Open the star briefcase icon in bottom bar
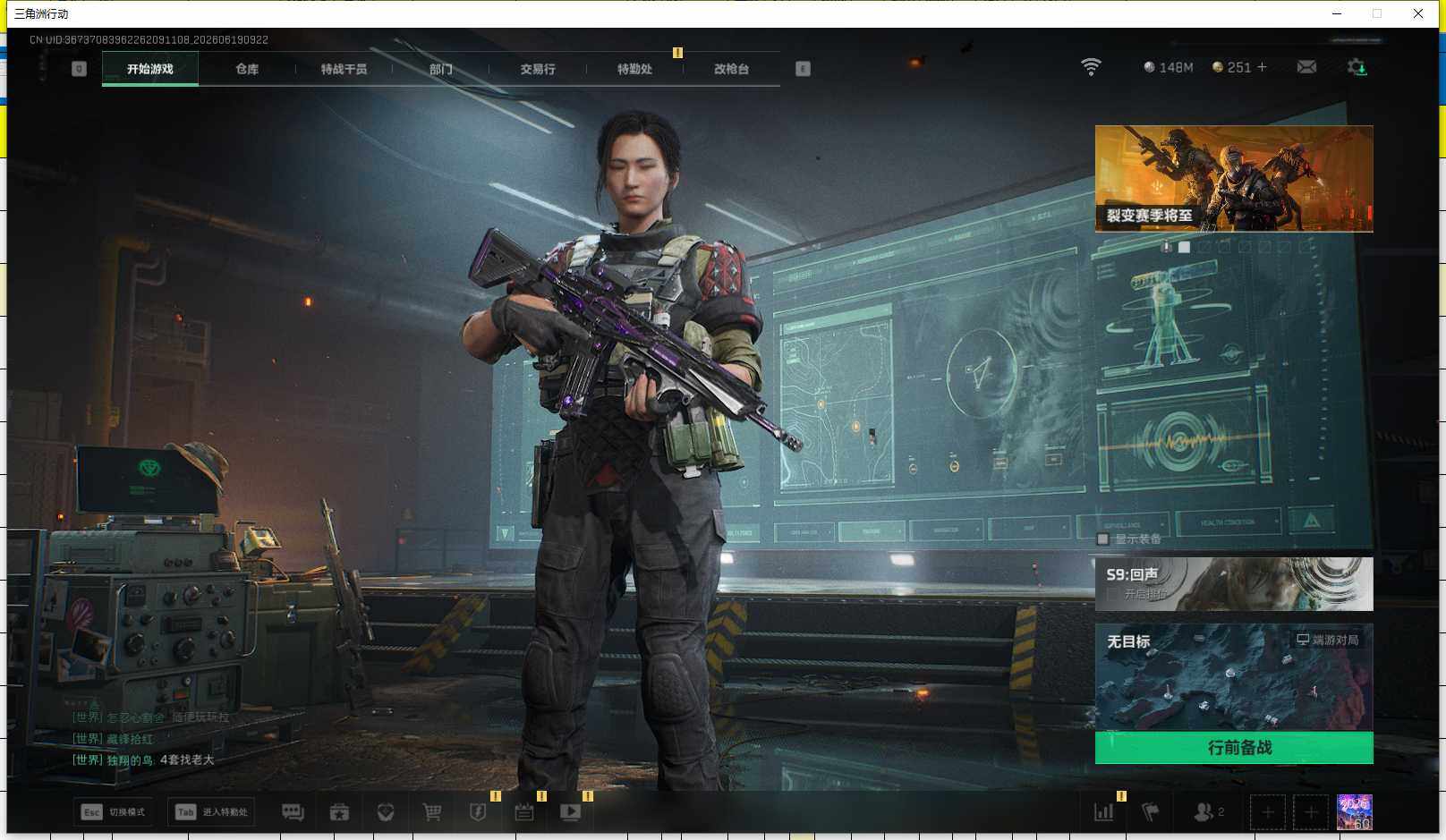Screen dimensions: 1446x840 click(339, 812)
